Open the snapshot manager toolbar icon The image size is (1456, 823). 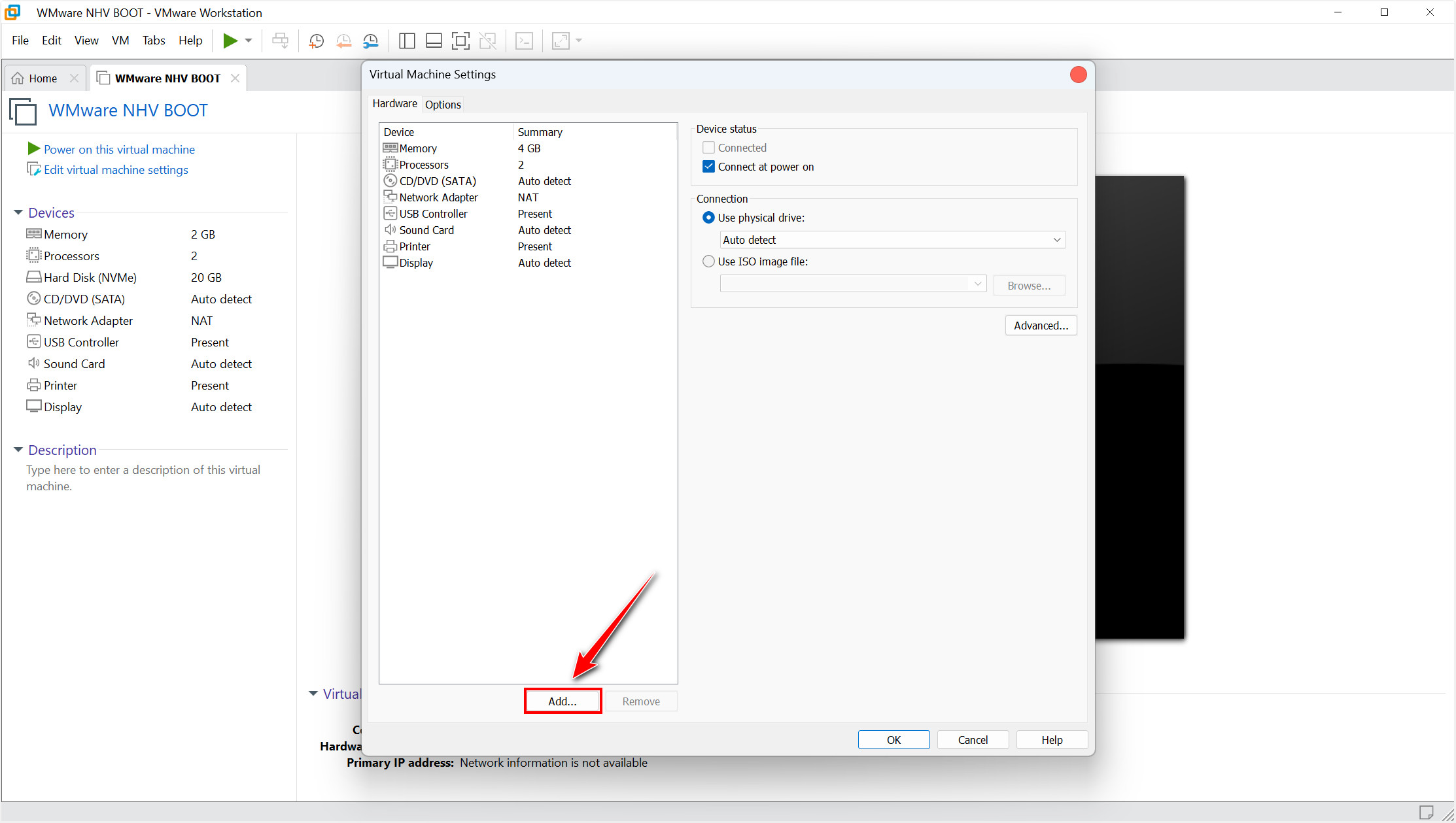(371, 41)
